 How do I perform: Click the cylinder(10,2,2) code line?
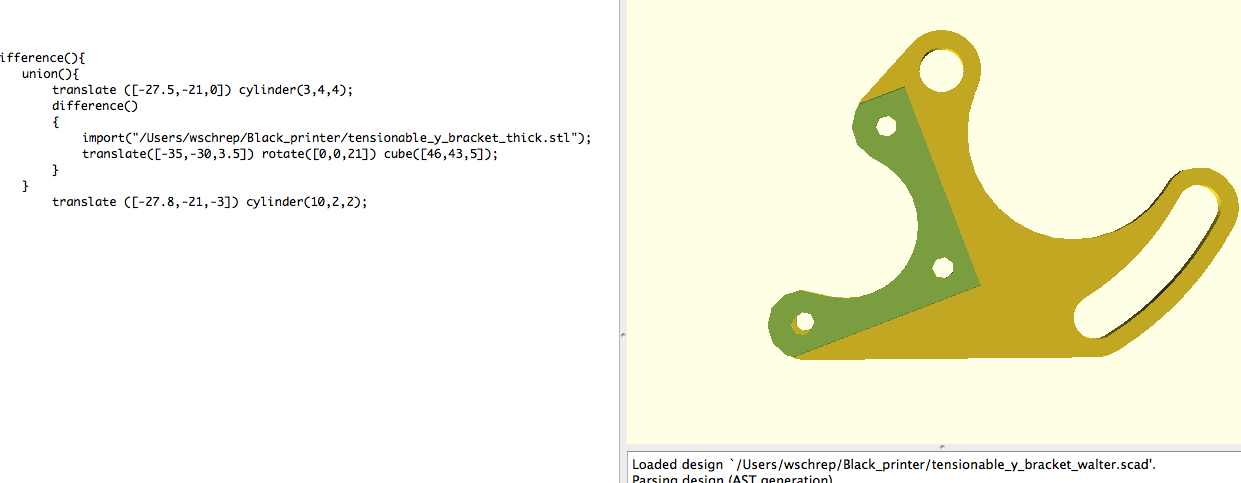point(210,202)
